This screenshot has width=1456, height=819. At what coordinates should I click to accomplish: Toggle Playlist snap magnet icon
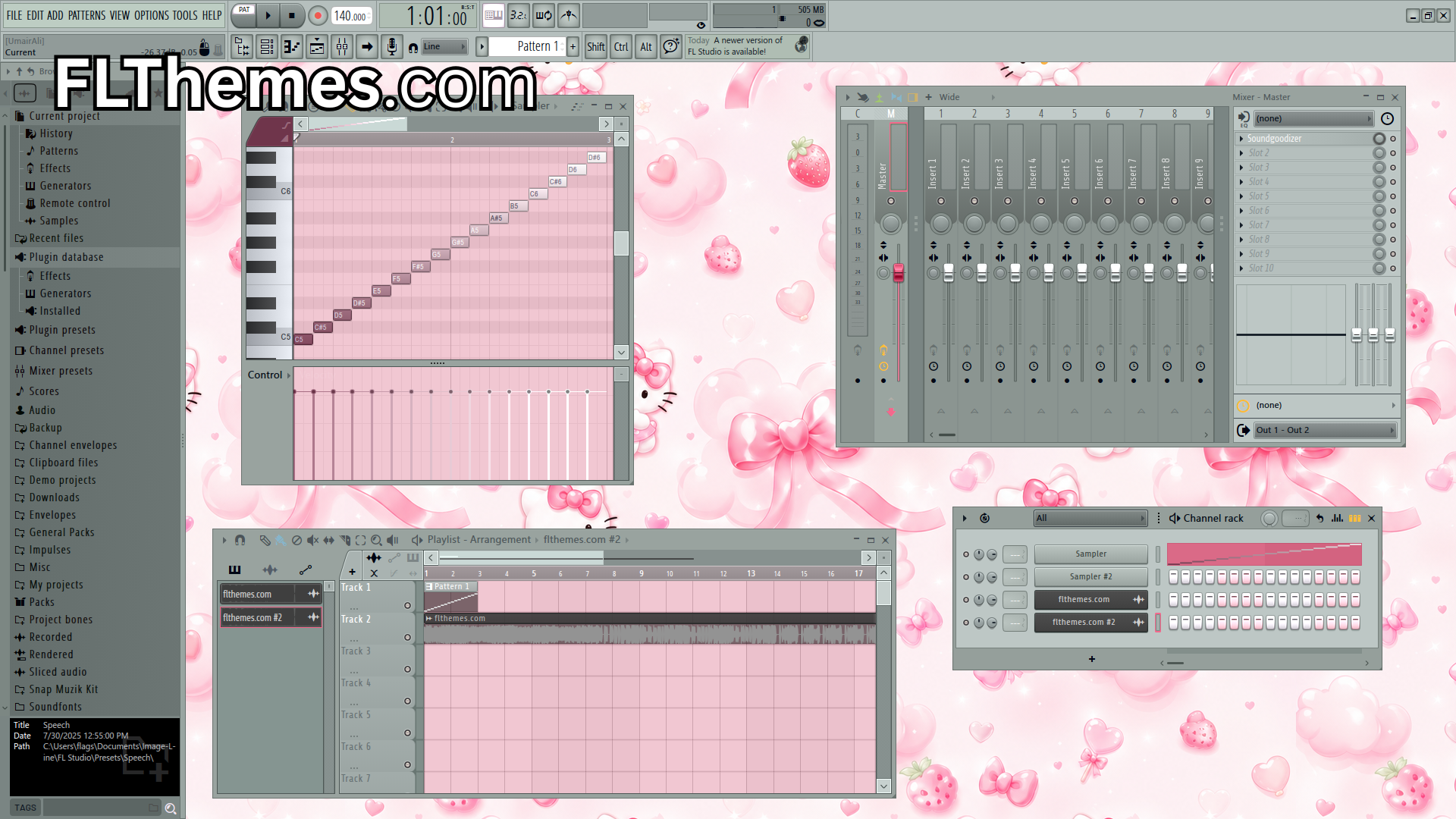pyautogui.click(x=240, y=540)
